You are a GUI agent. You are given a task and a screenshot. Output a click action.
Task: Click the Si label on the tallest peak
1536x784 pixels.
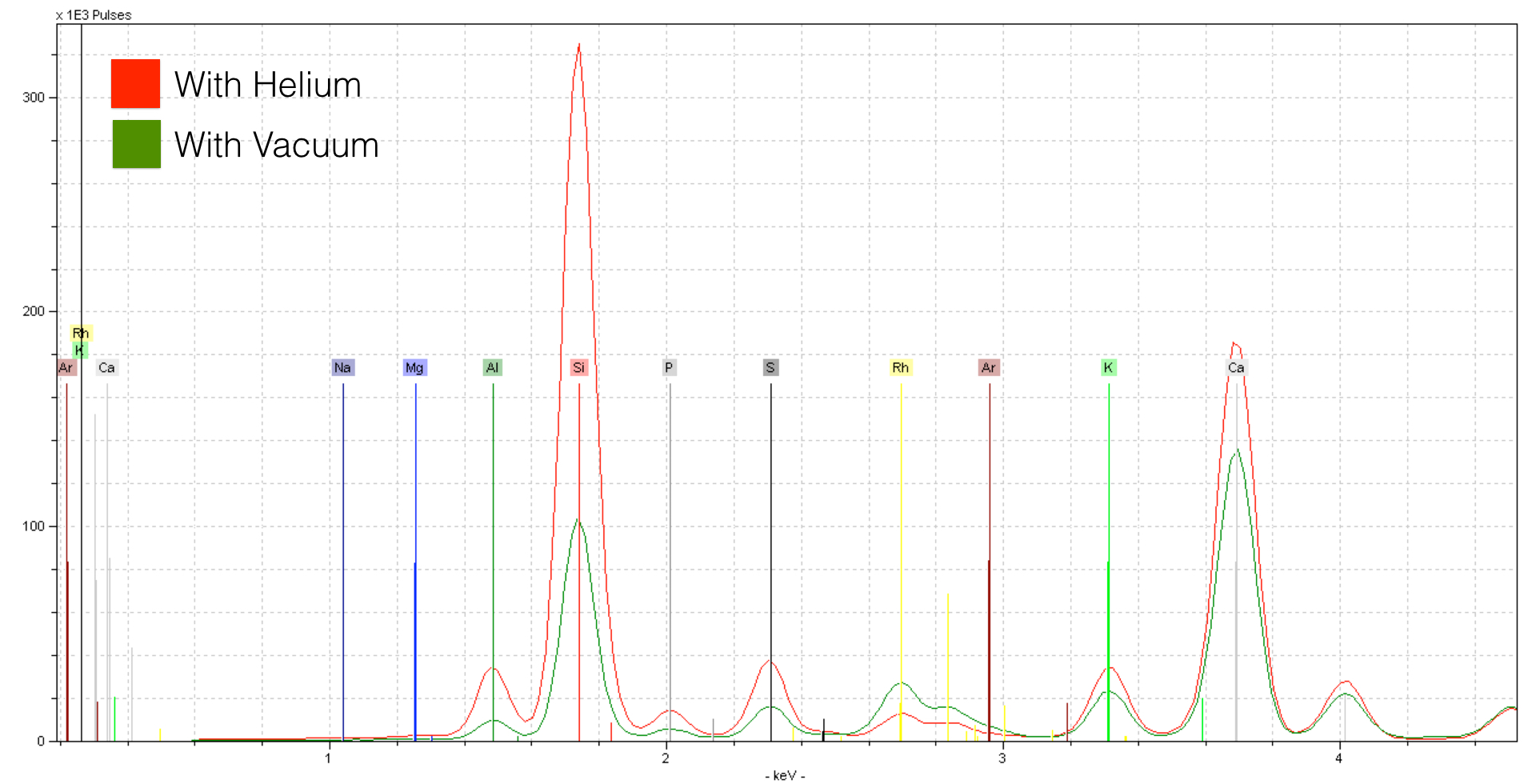pos(578,368)
